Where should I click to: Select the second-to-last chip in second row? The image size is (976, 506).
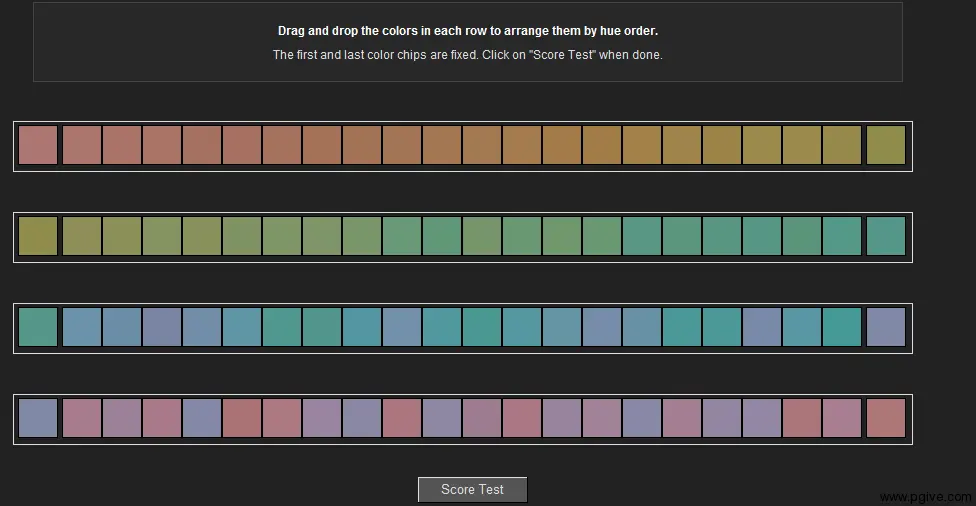point(842,236)
